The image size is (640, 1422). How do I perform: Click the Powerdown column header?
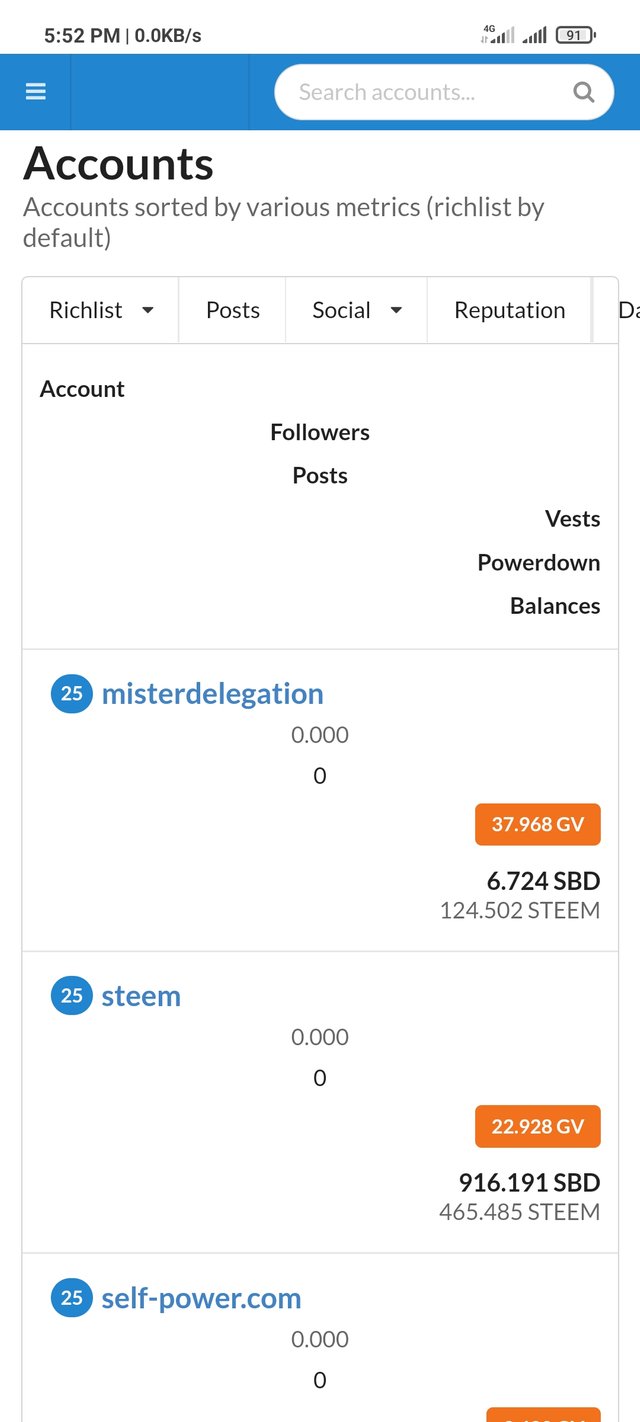click(x=539, y=562)
